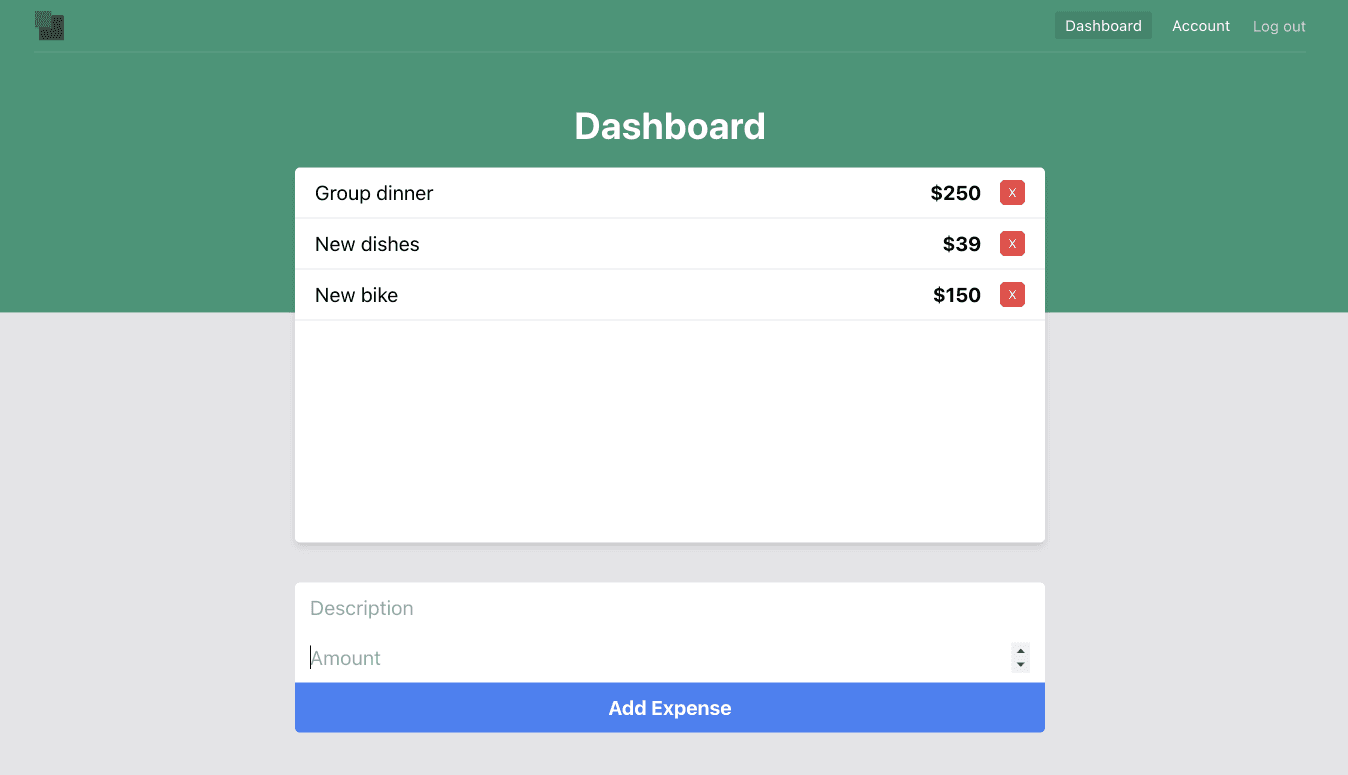
Task: Select the Group dinner expense row
Action: click(x=600, y=192)
